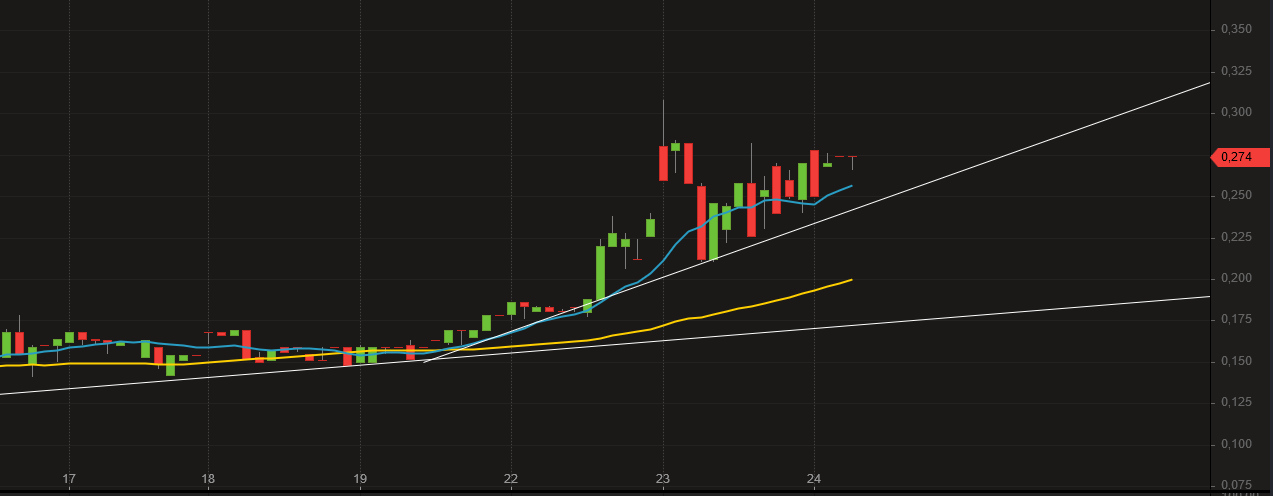Click the tall green candle rising from 0,190 to 0,220
This screenshot has width=1273, height=496.
600,272
